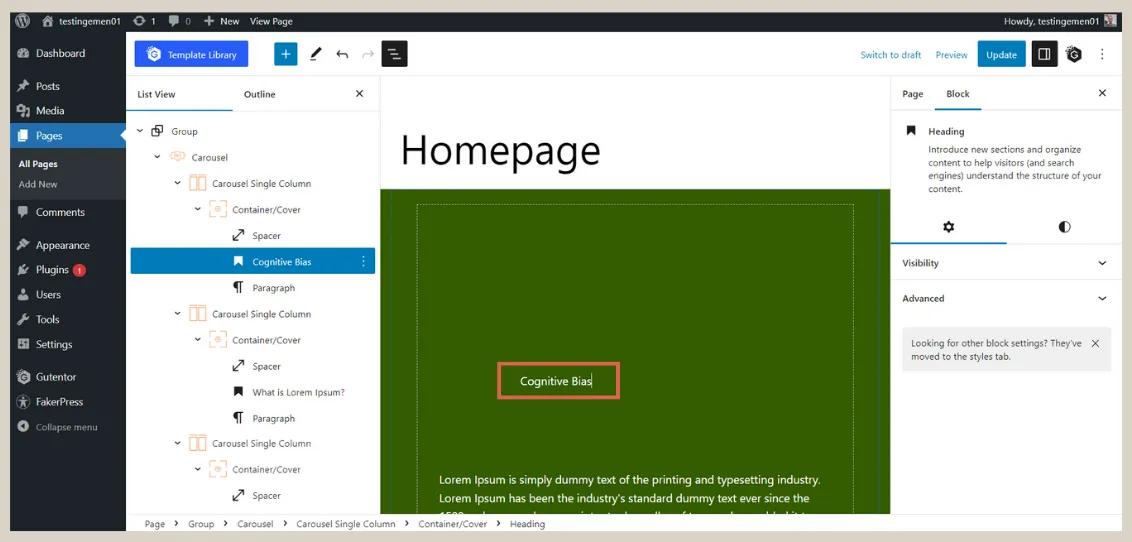Expand the Visibility panel

pyautogui.click(x=1006, y=263)
